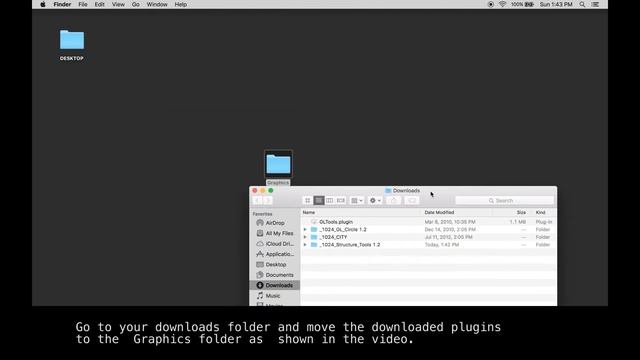640x360 pixels.
Task: Open AirDrop in sidebar
Action: 274,223
